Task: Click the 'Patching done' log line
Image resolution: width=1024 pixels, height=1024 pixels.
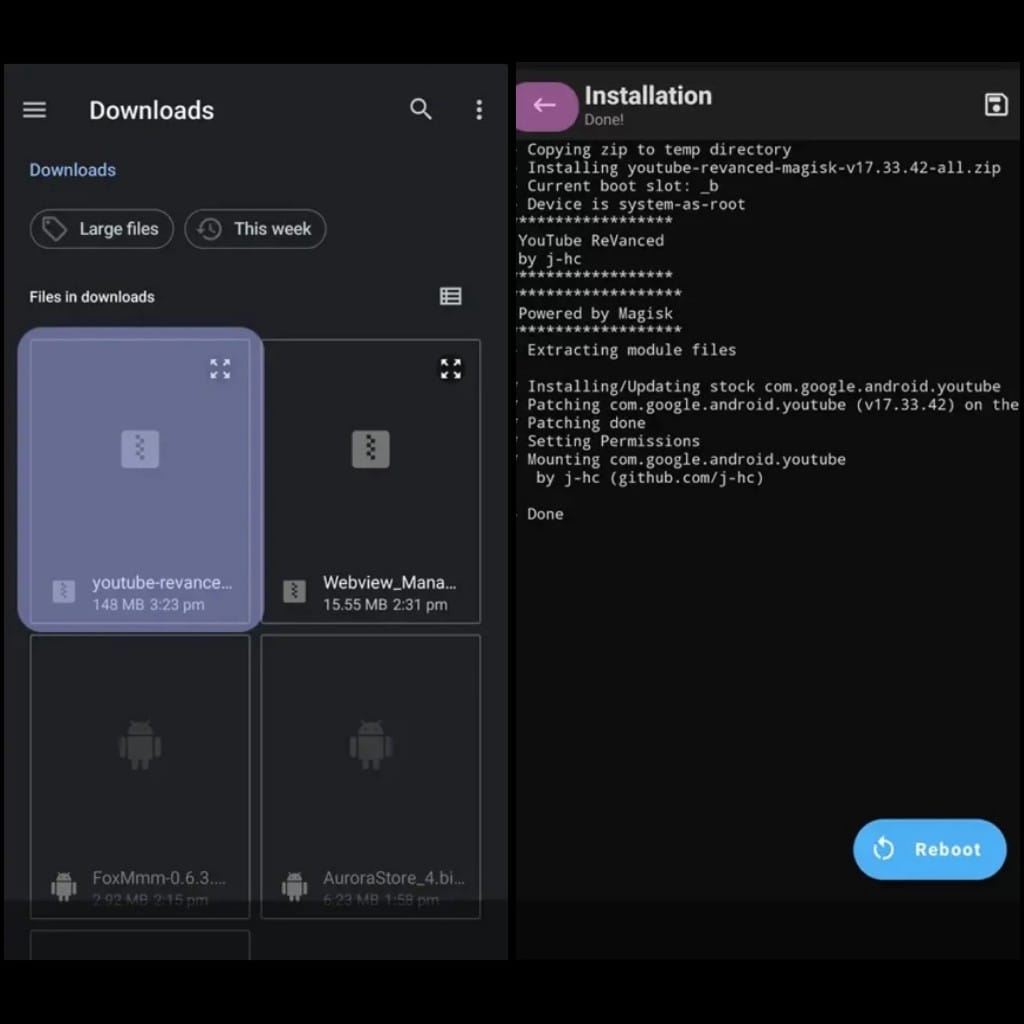Action: coord(586,423)
